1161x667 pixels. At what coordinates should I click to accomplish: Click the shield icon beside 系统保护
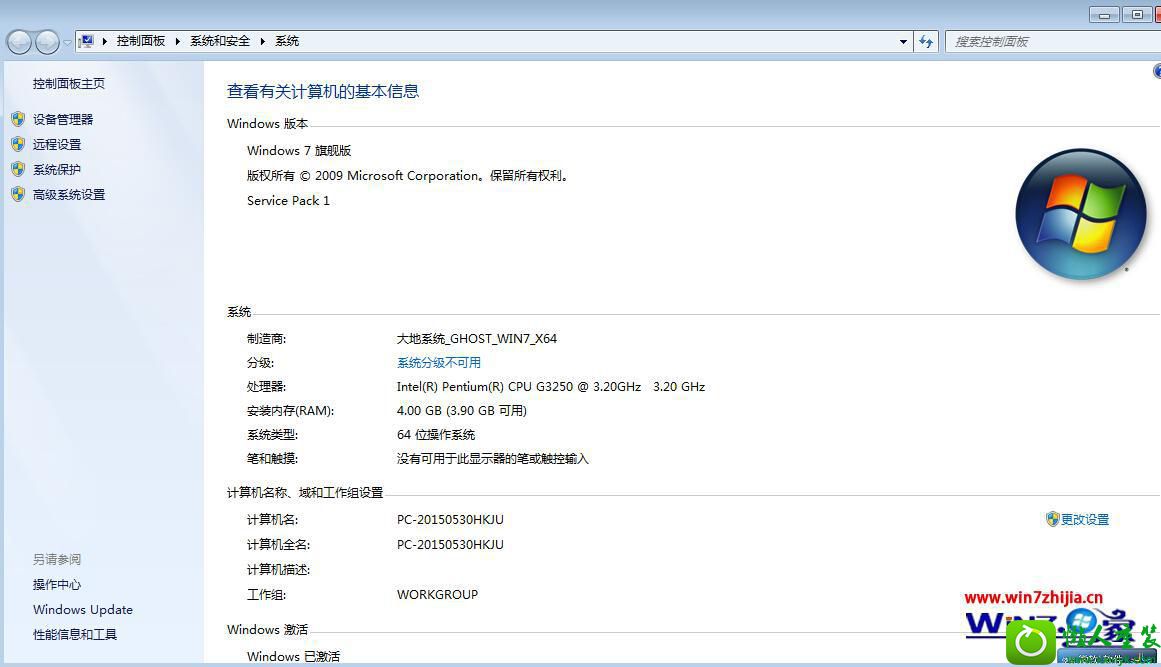[17, 170]
